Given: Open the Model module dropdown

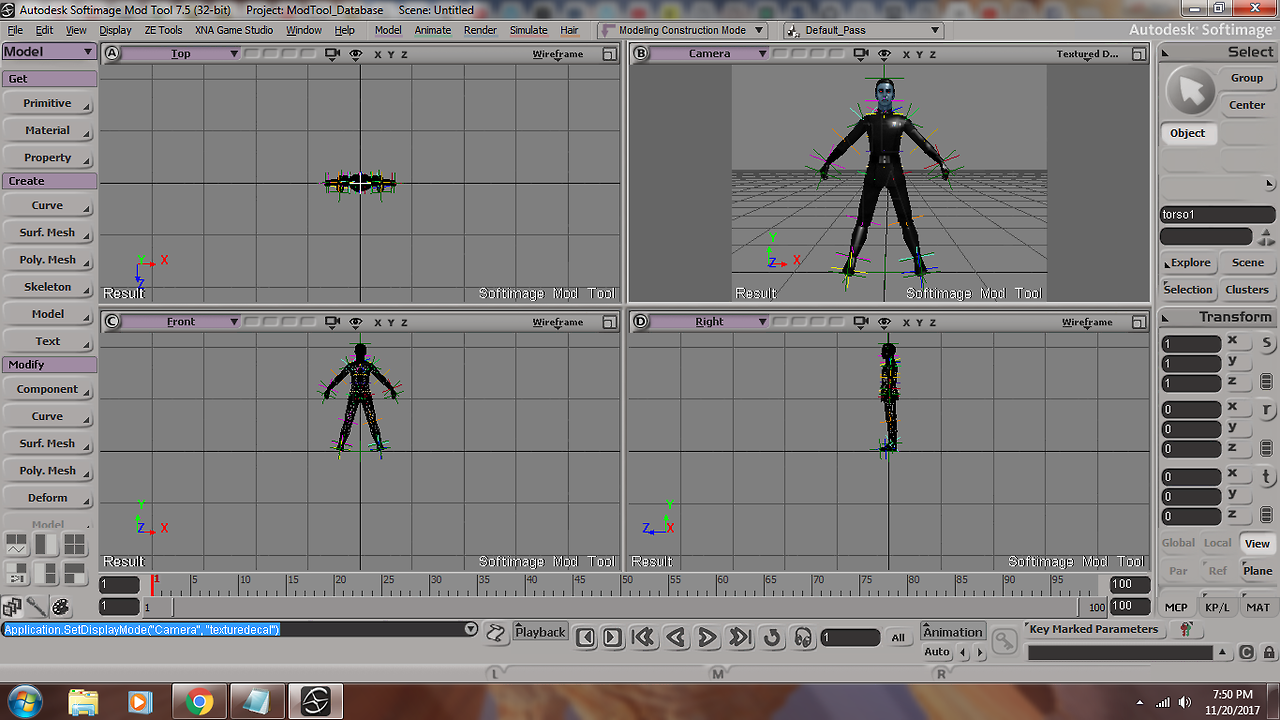Looking at the screenshot, I should [x=49, y=52].
